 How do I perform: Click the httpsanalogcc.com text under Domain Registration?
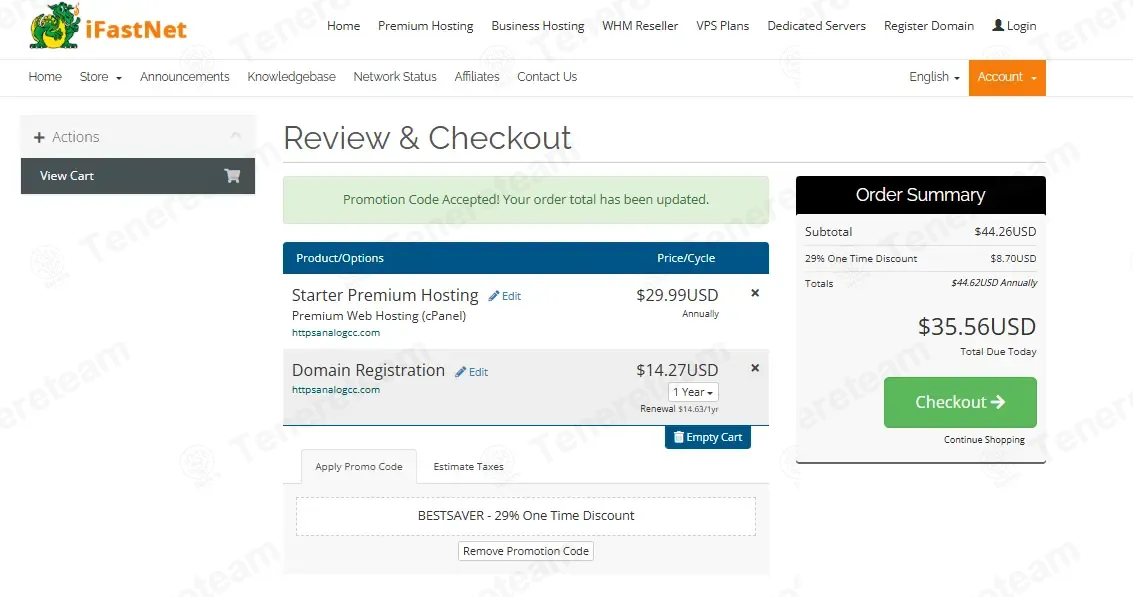(335, 390)
